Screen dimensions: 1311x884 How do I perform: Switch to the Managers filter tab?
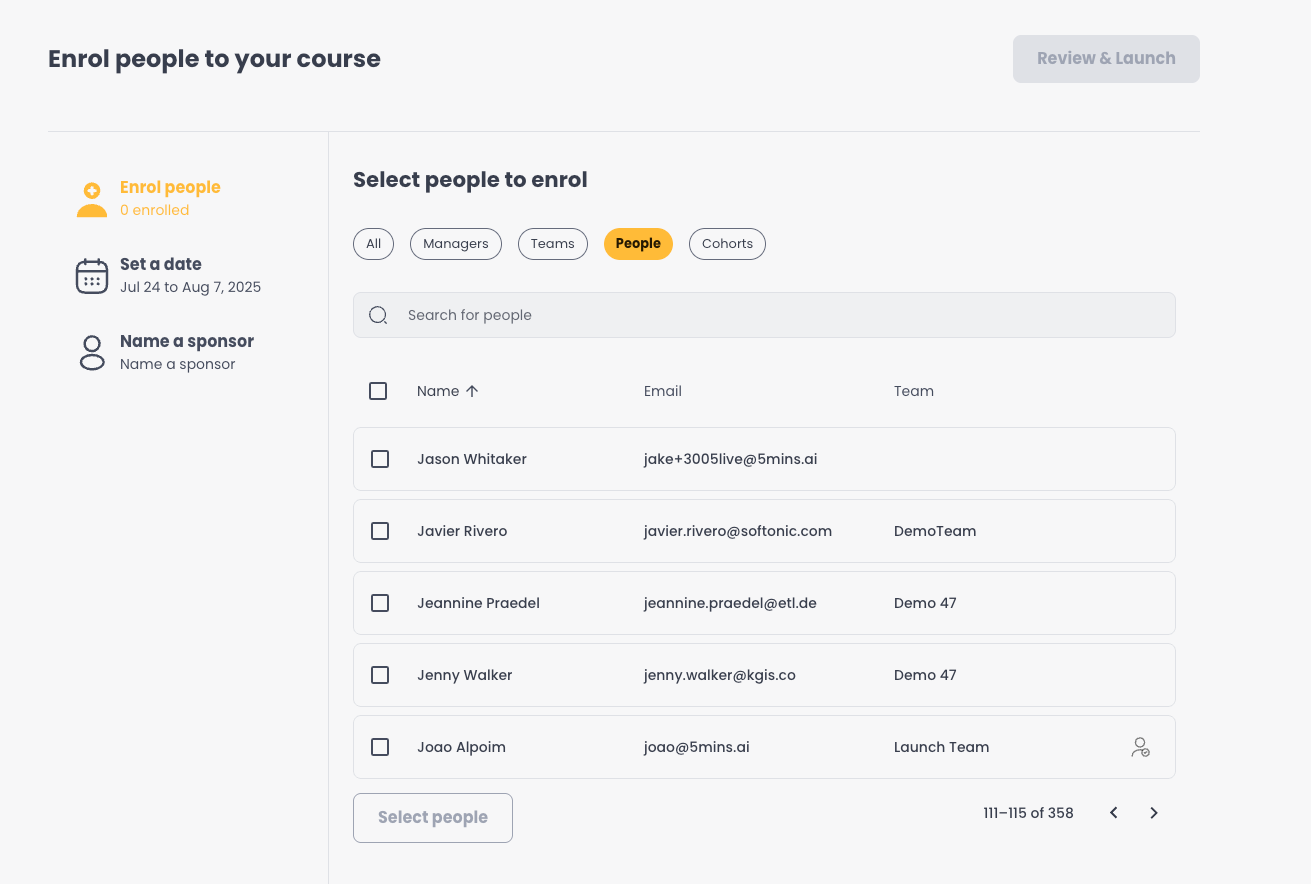click(456, 244)
